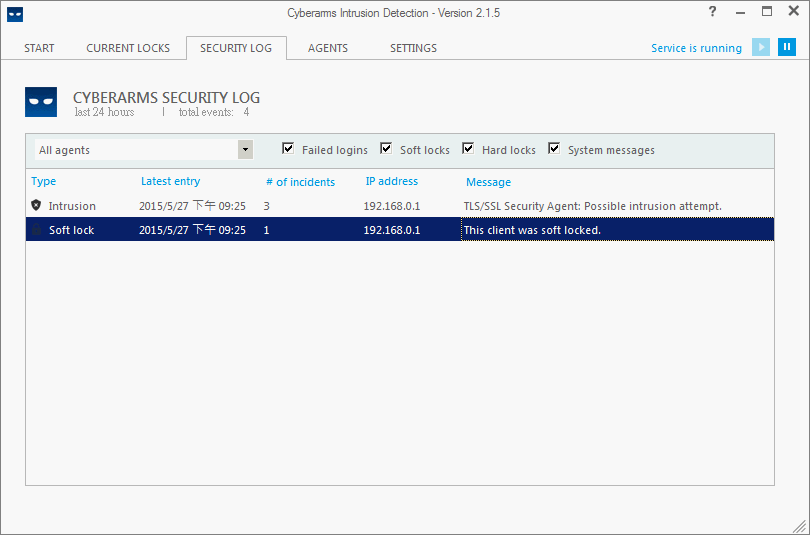Switch to the START tab

pos(39,48)
